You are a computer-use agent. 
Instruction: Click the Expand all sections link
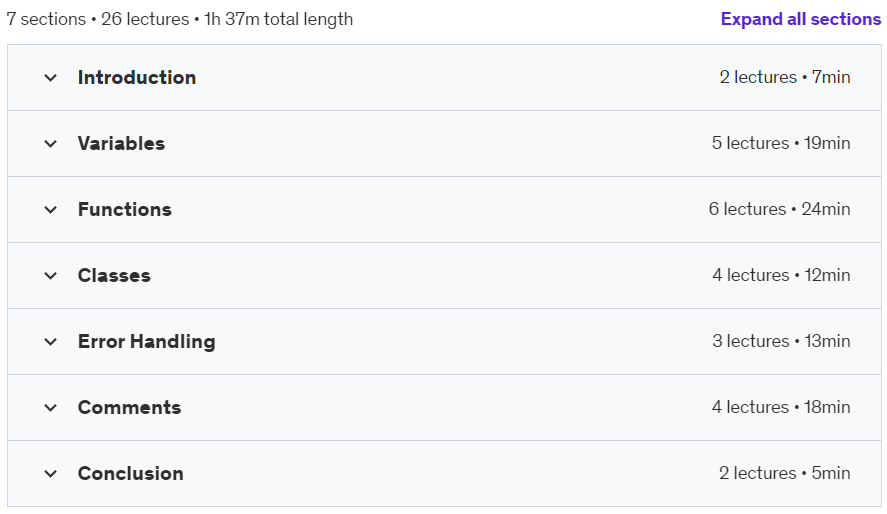800,19
